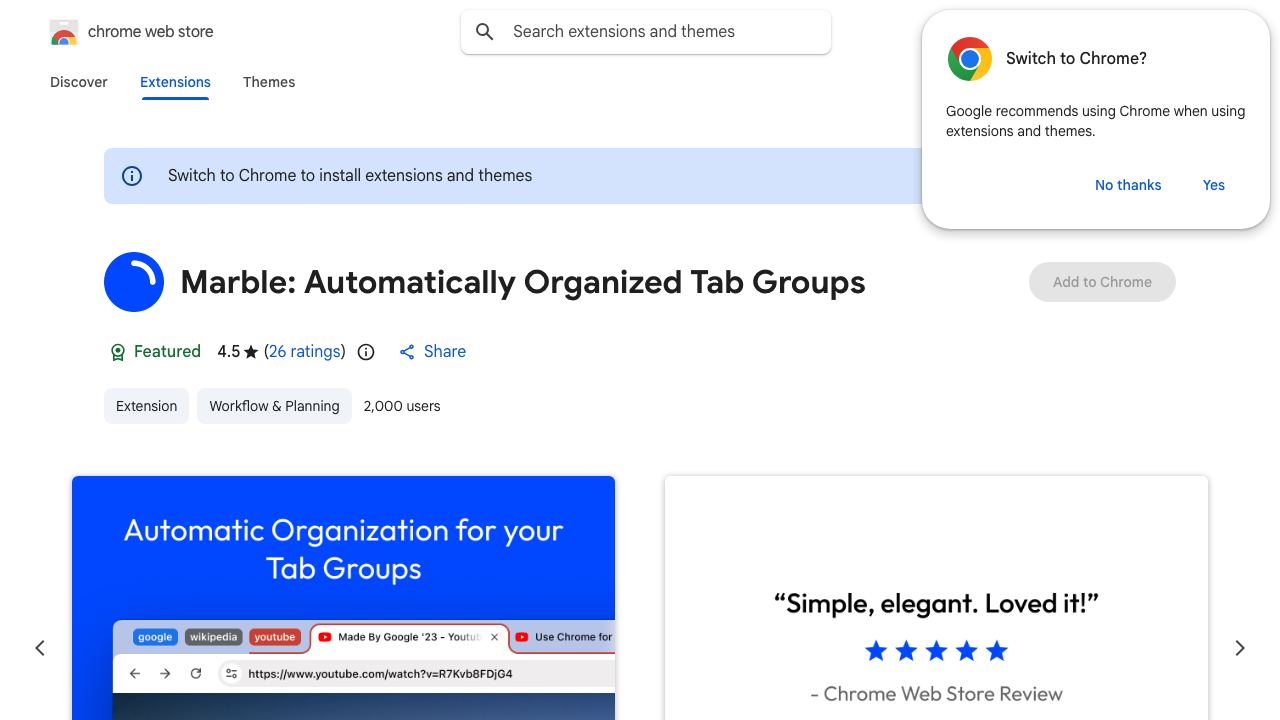Click the rating star icon
This screenshot has width=1280, height=720.
[x=251, y=352]
